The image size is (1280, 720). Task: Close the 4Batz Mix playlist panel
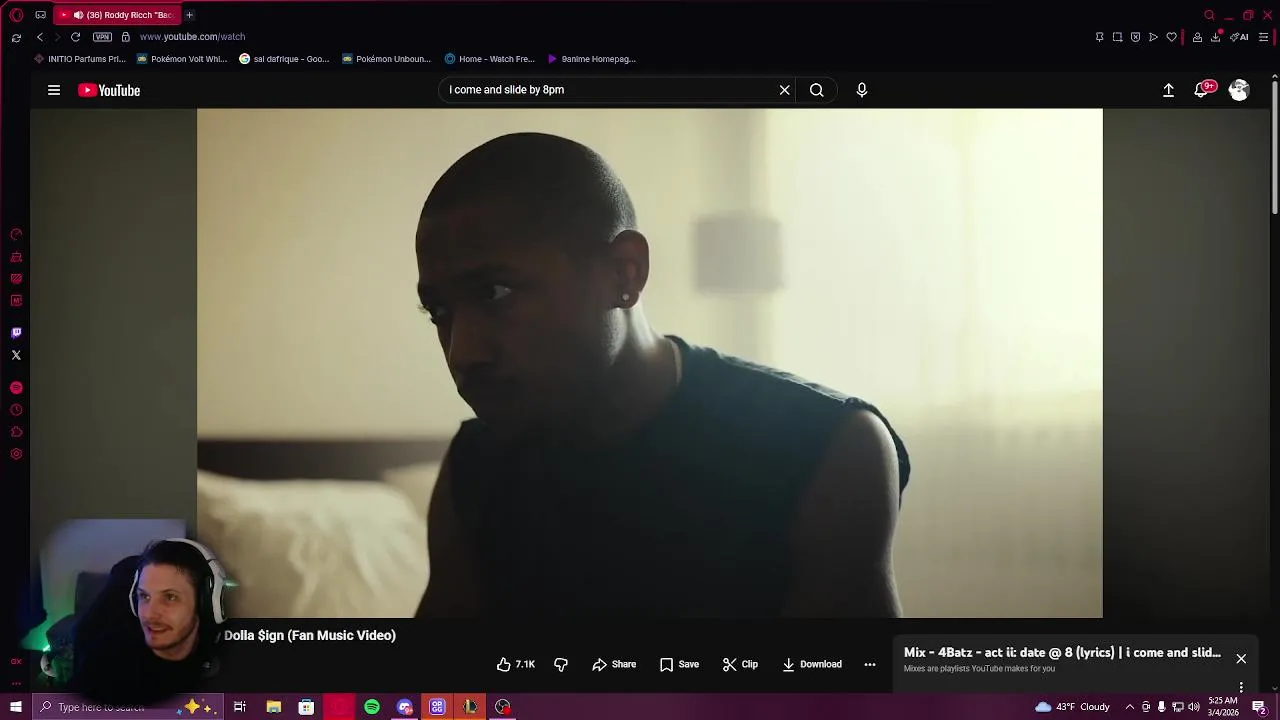(1241, 659)
